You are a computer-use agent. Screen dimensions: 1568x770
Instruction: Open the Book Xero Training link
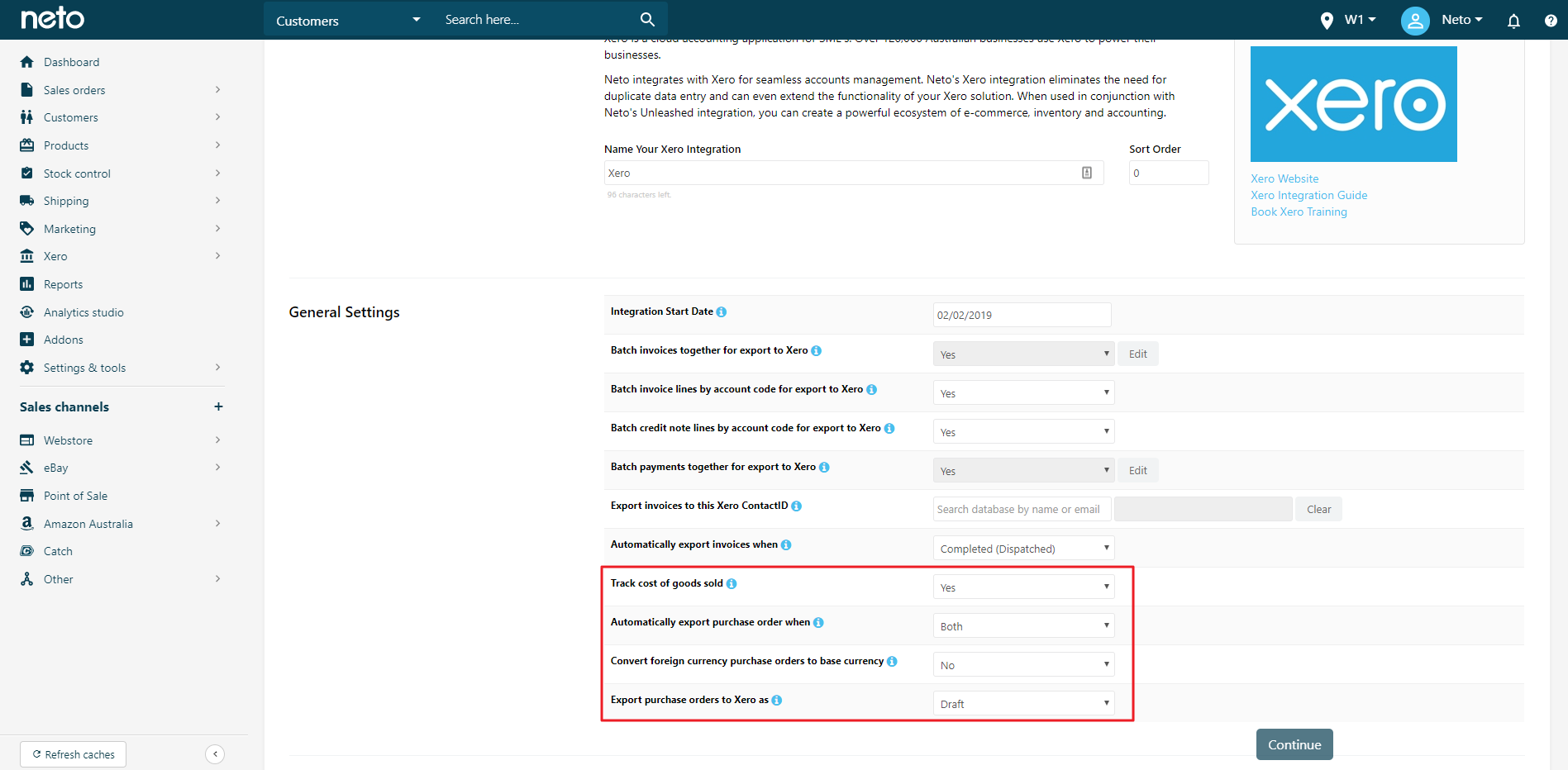tap(1299, 212)
